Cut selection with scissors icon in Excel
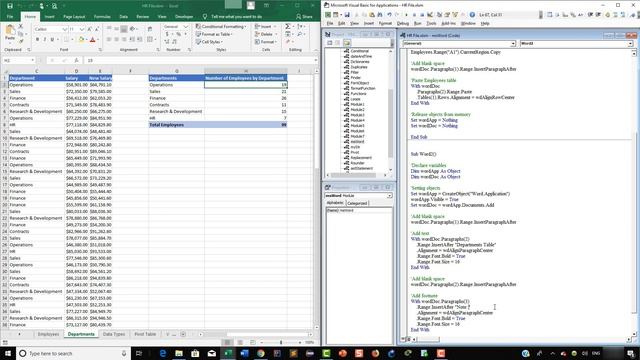The width and height of the screenshot is (640, 360). 21,26
